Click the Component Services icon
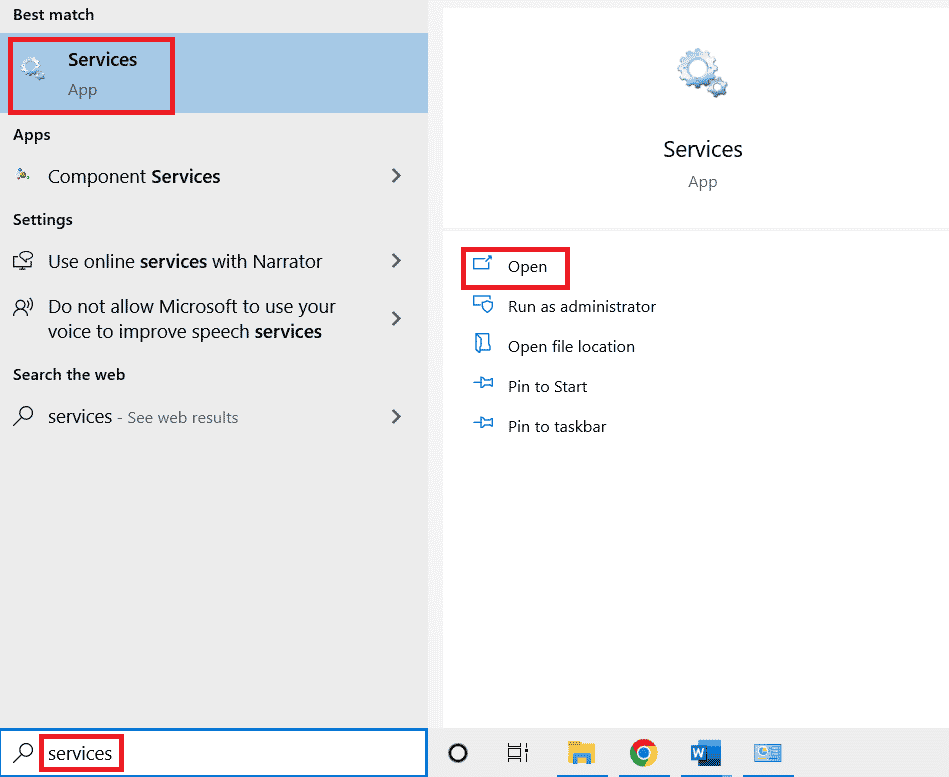 (23, 175)
